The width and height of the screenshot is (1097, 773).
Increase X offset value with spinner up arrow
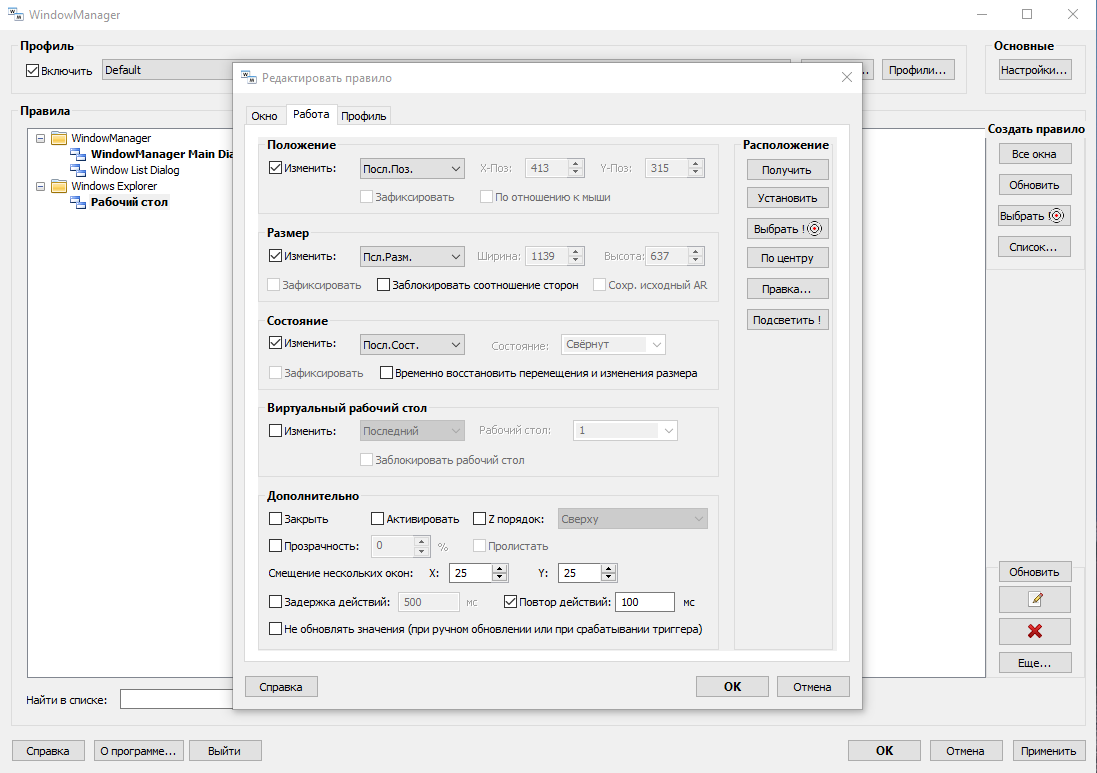tap(500, 569)
